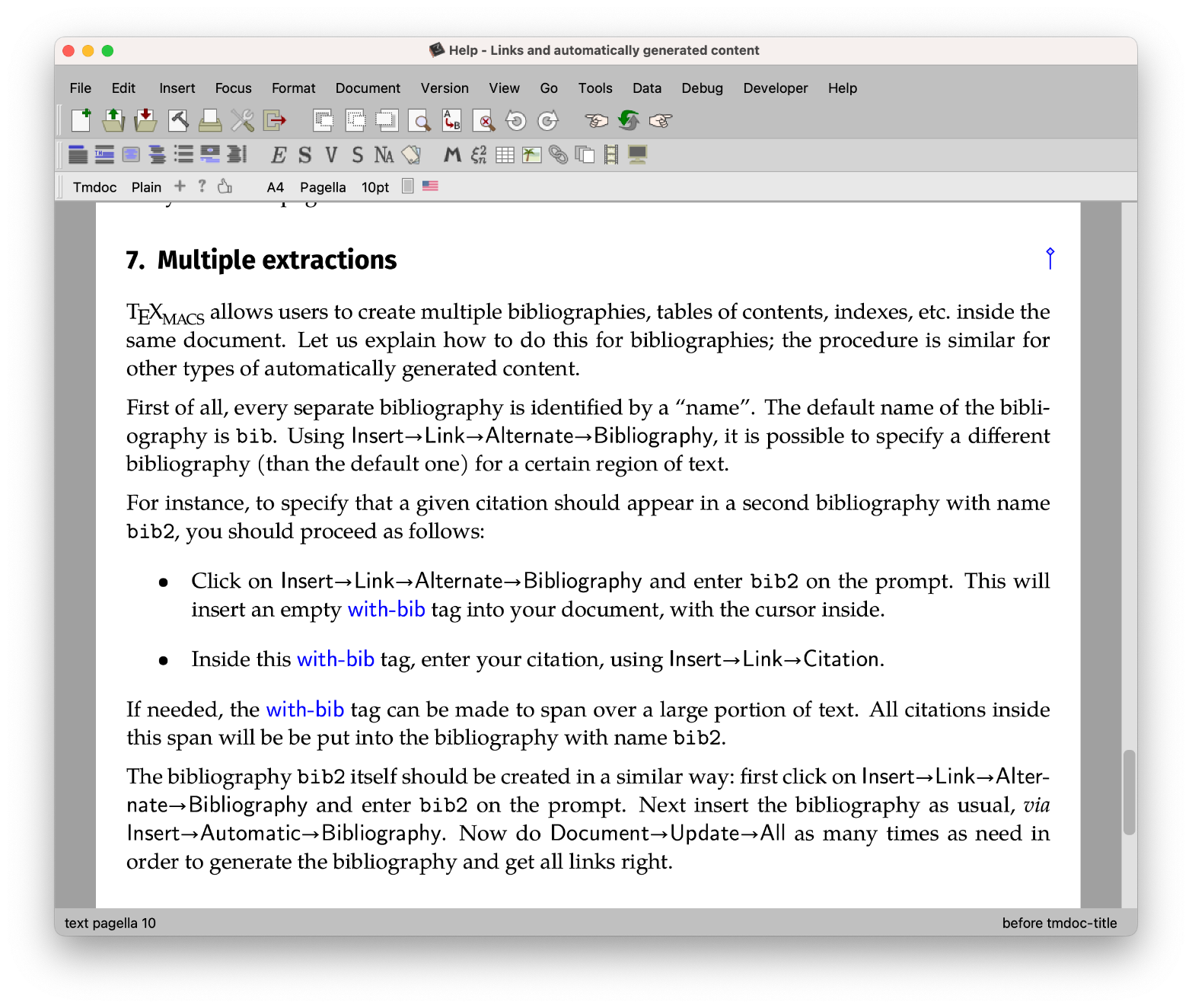
Task: Click the blue up-arrow link beside the section title
Action: click(x=1050, y=259)
